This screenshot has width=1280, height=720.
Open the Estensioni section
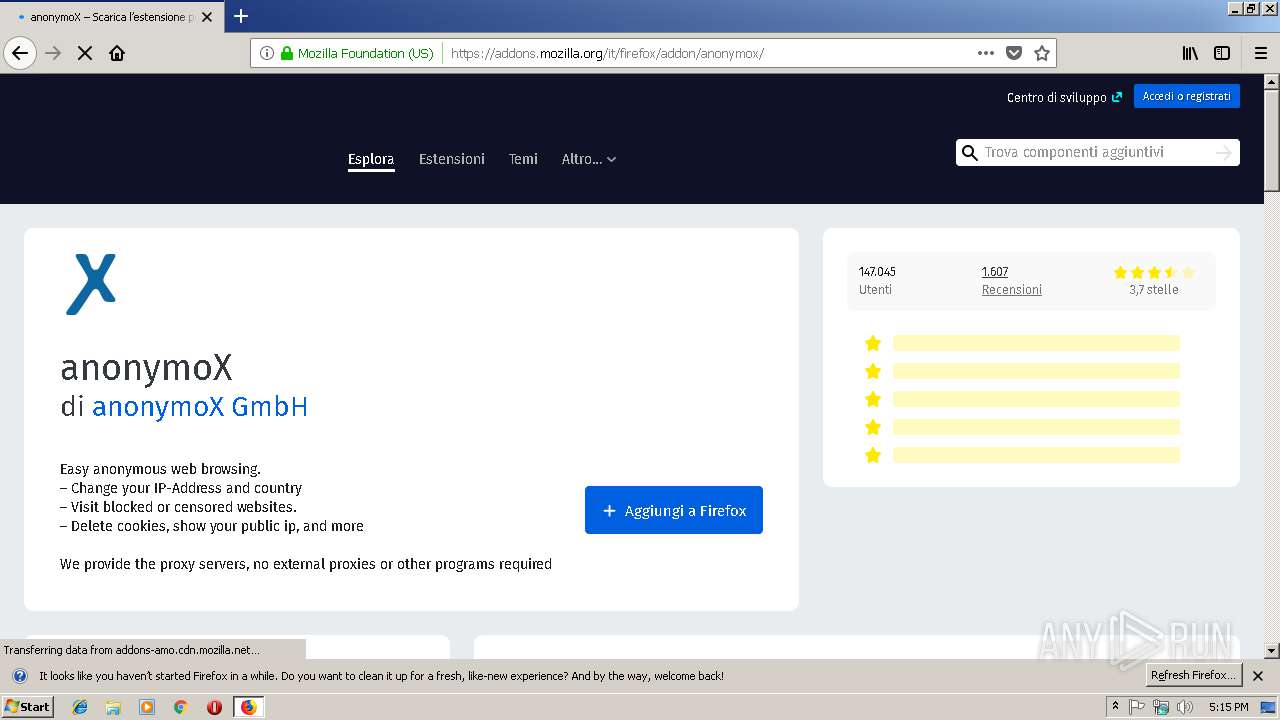[452, 159]
